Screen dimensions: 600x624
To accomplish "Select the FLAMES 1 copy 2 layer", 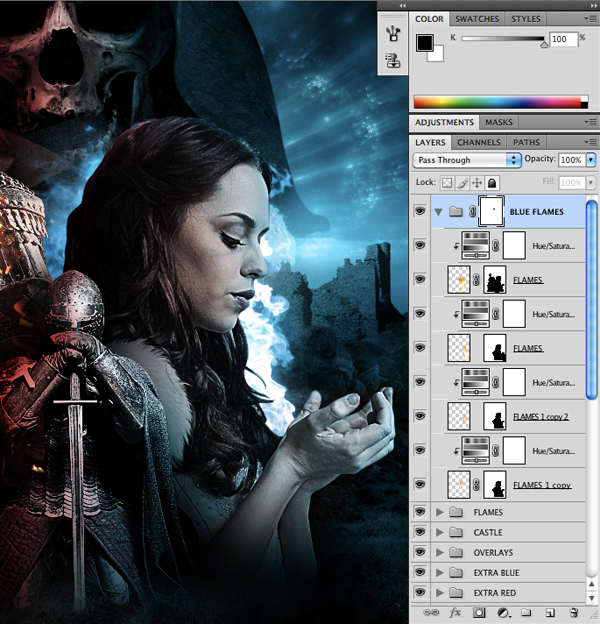I will (x=540, y=415).
